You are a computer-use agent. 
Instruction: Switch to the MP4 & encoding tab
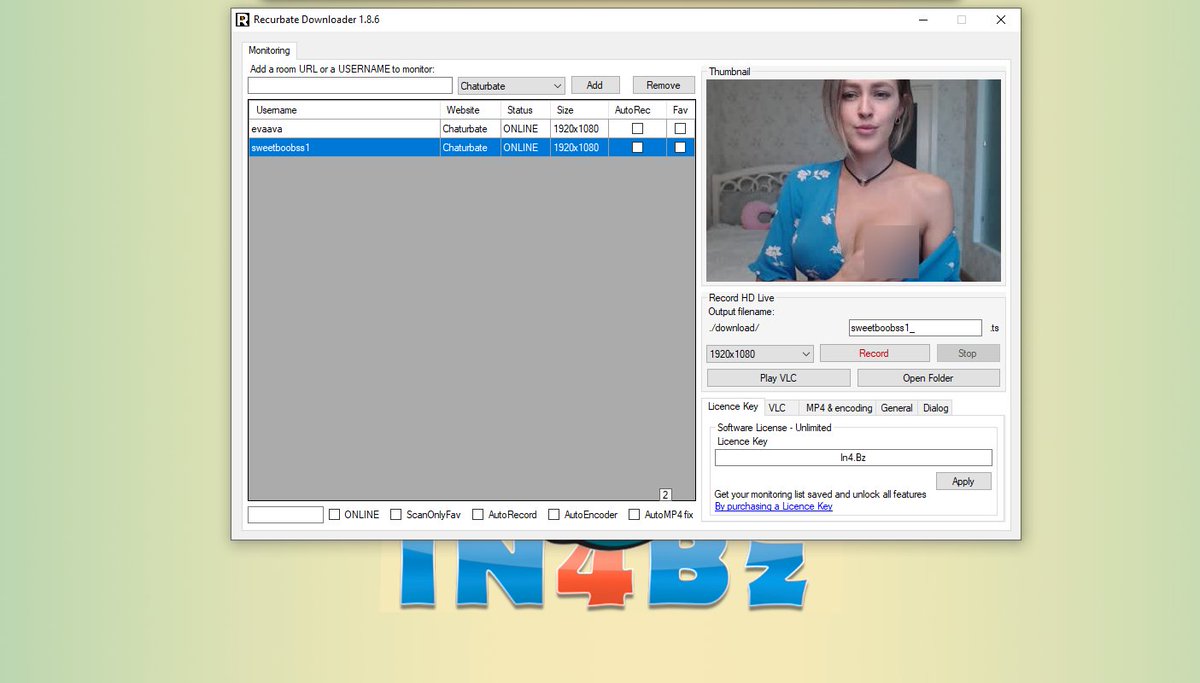(839, 408)
